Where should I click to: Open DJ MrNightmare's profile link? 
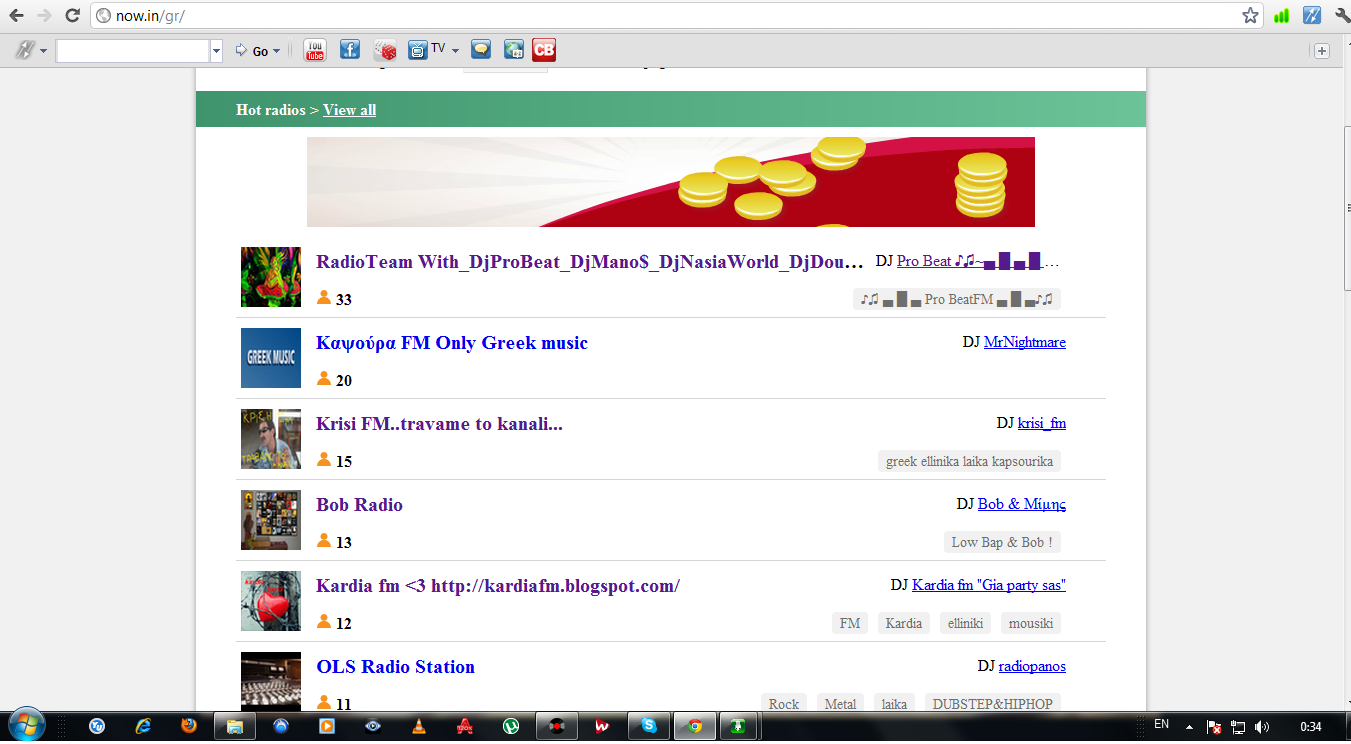coord(1024,342)
